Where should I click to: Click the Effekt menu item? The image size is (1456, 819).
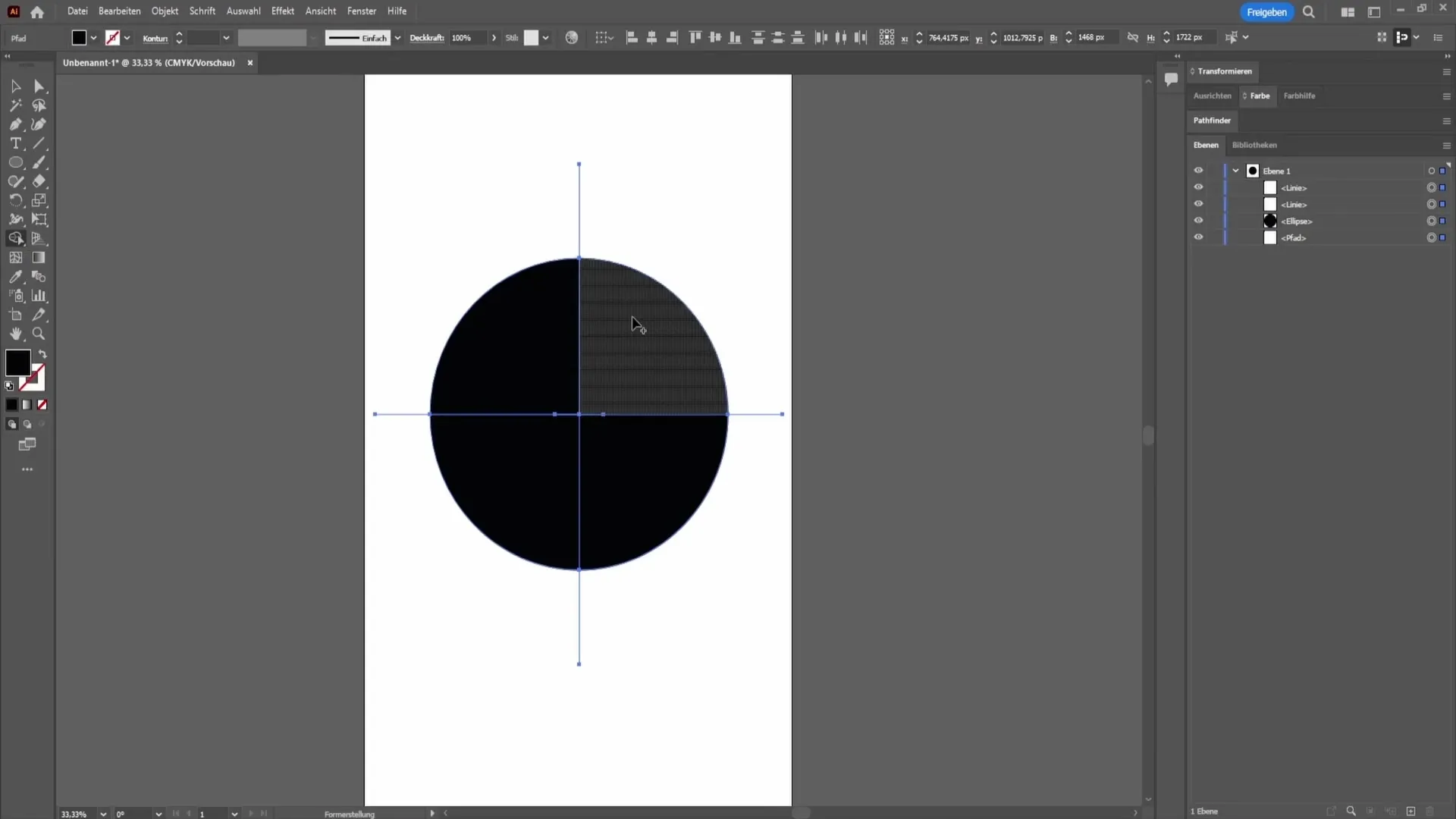point(283,11)
